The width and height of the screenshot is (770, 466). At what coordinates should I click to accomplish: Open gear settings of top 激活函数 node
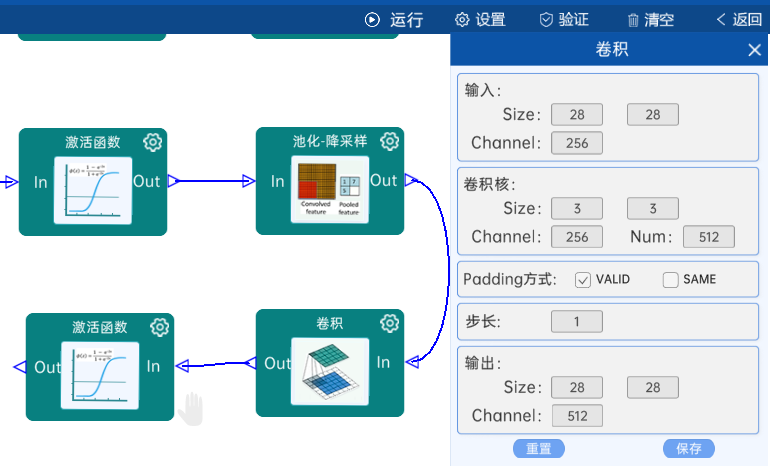click(x=152, y=142)
